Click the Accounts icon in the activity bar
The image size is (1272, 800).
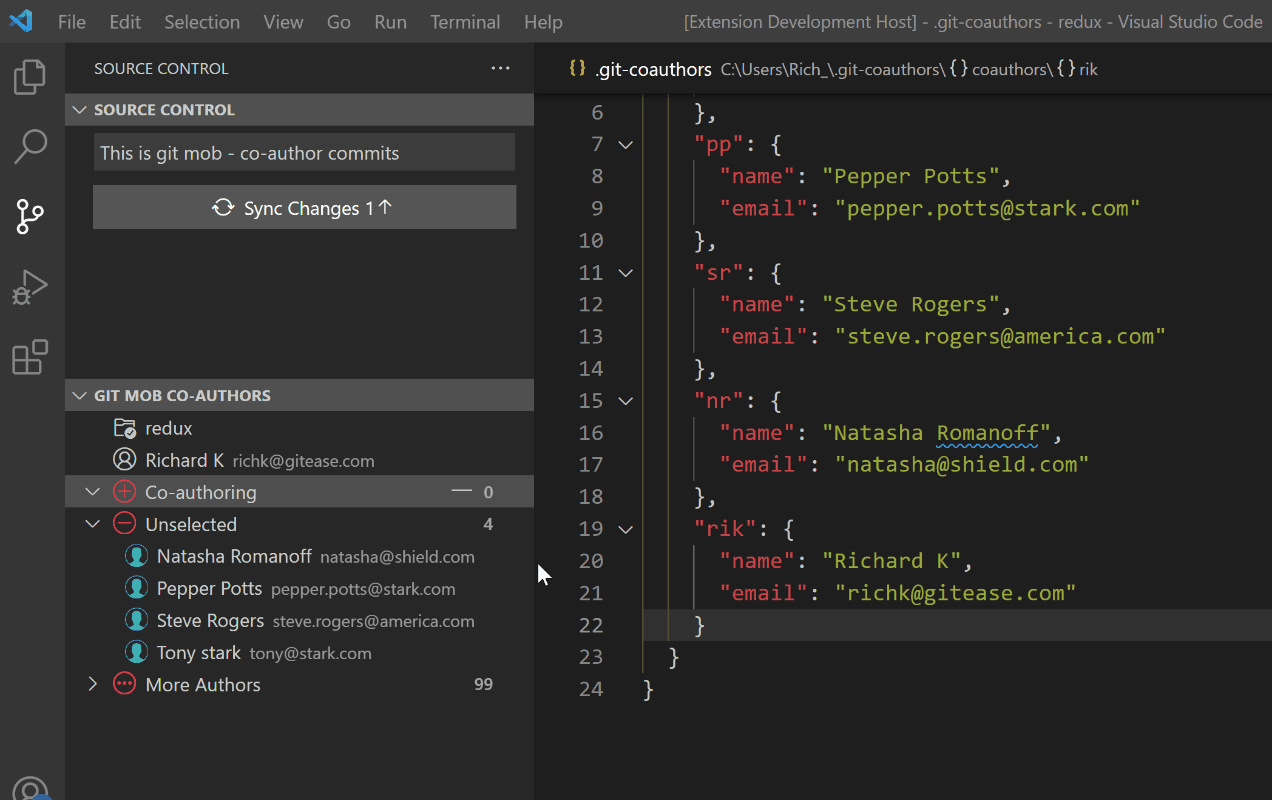point(30,790)
